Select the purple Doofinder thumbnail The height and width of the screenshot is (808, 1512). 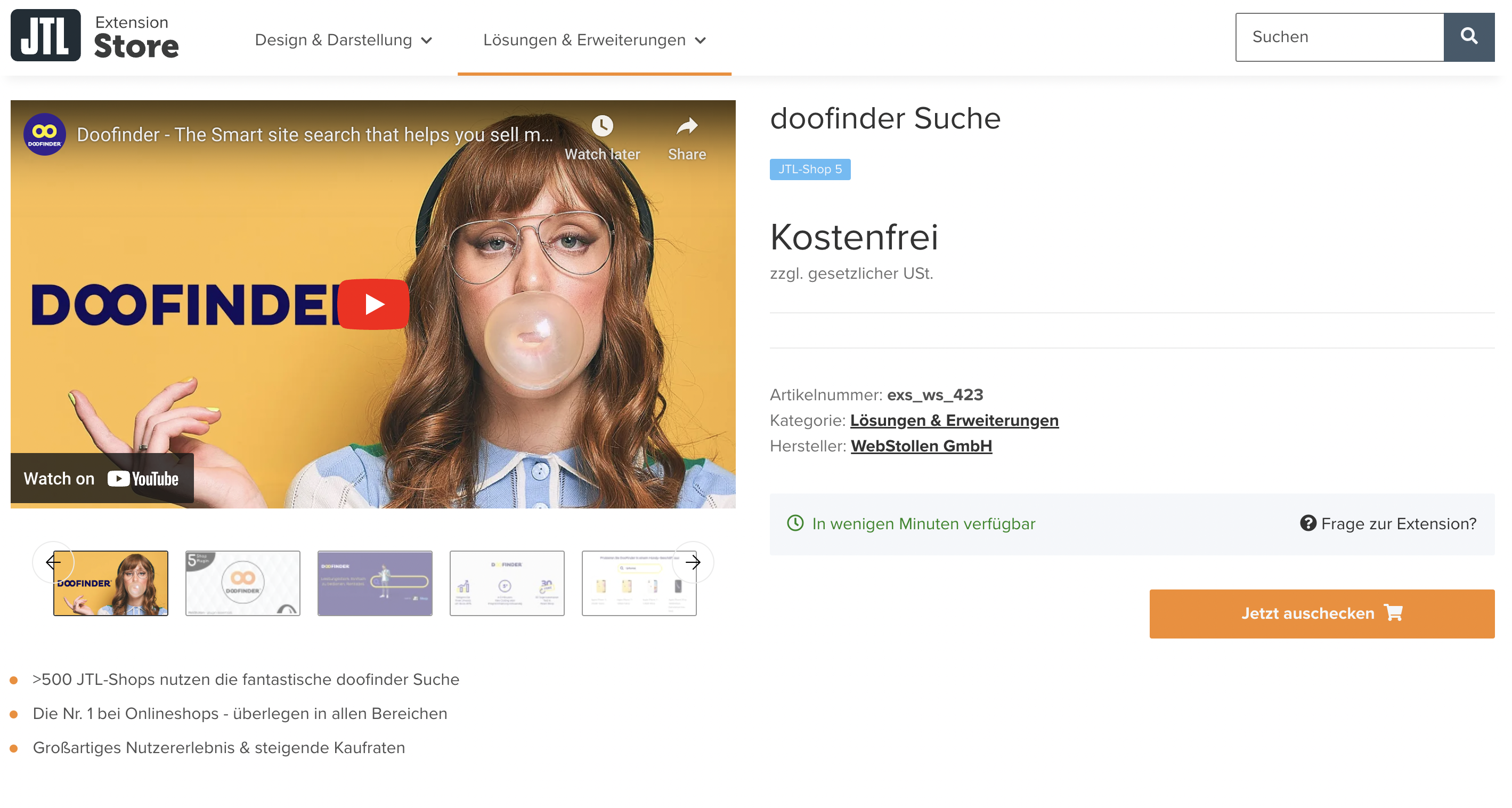375,583
